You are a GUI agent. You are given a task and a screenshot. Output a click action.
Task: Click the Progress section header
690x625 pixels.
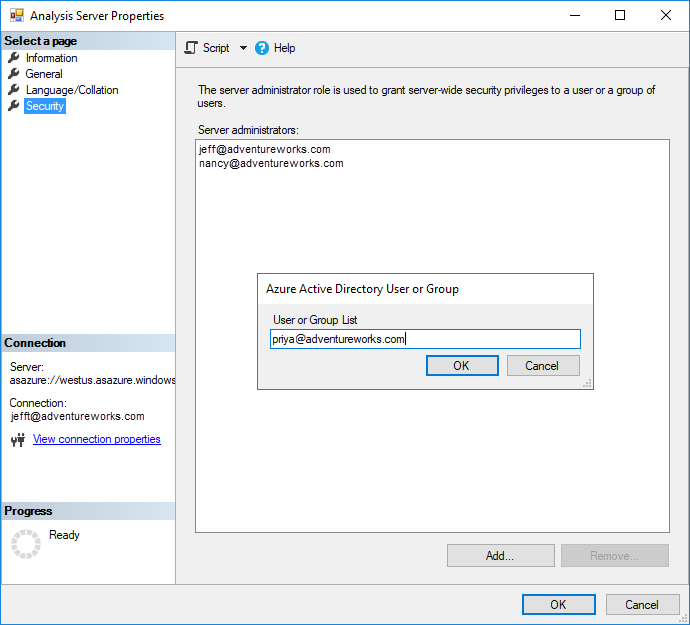pos(88,511)
